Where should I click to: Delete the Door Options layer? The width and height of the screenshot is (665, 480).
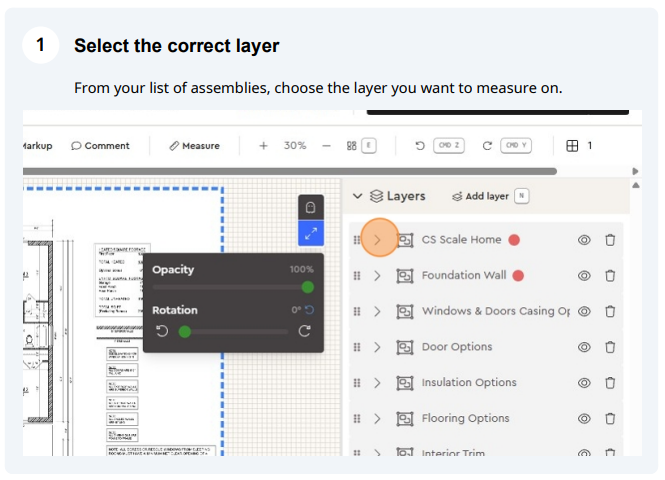click(x=610, y=347)
